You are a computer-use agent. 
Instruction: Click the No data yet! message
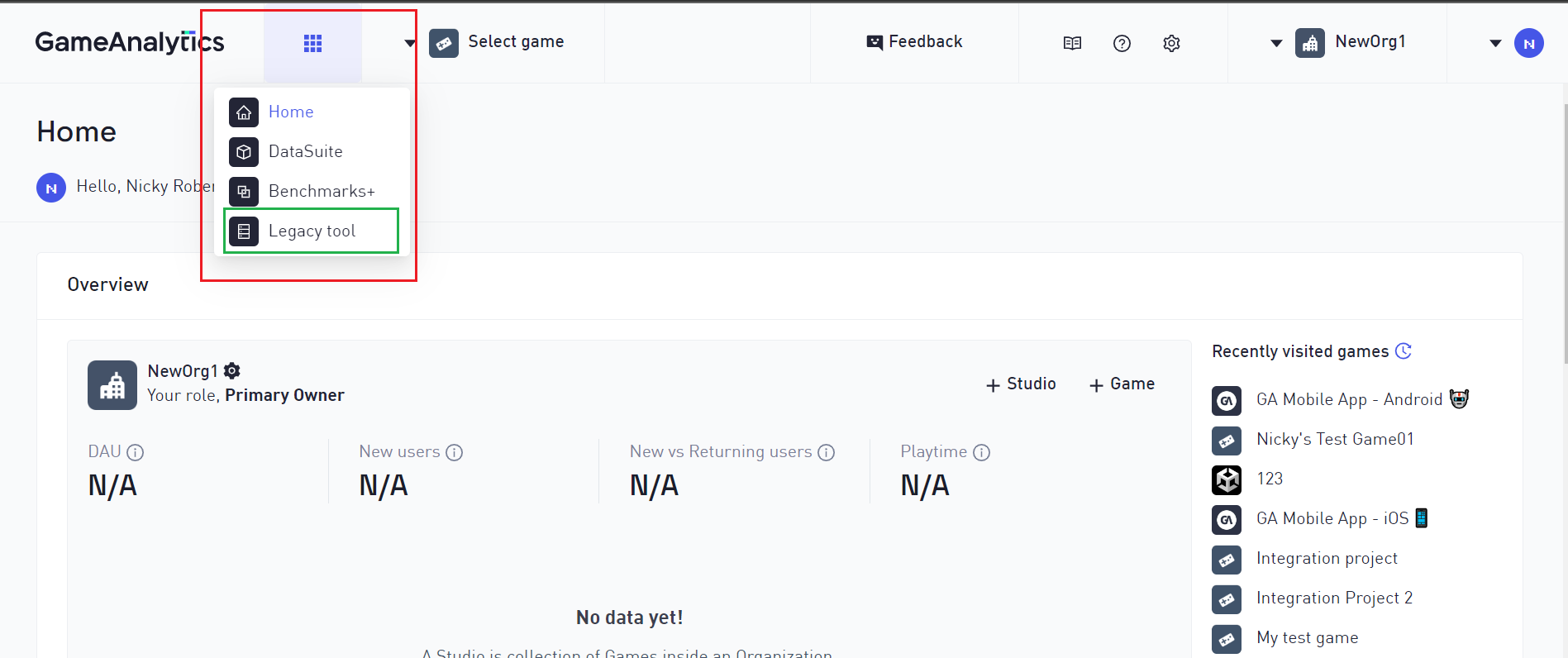click(630, 617)
